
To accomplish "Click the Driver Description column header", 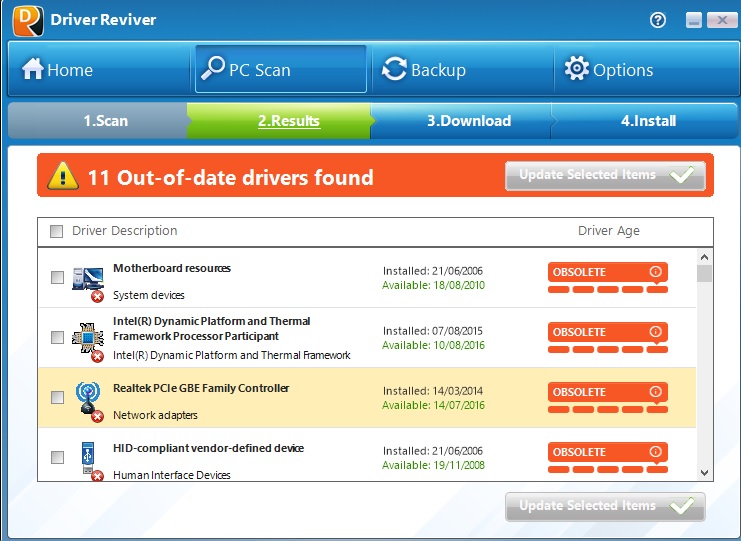I will coord(125,231).
